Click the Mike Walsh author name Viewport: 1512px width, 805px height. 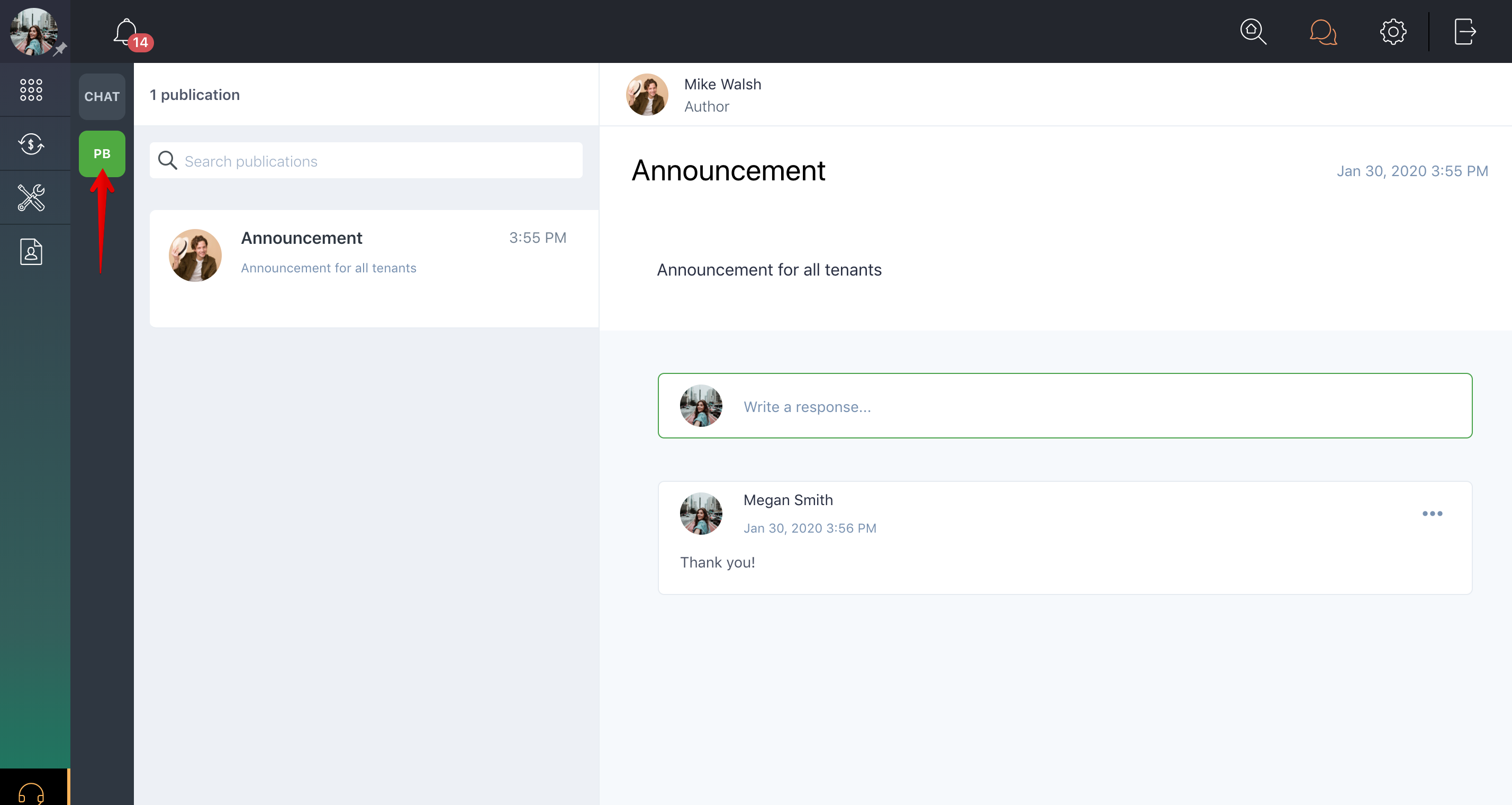[x=722, y=84]
